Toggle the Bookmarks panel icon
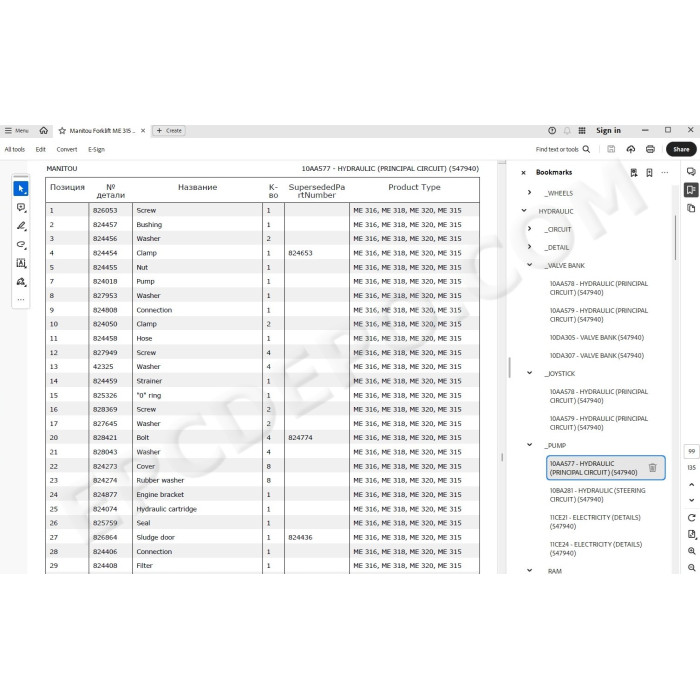 pos(691,190)
